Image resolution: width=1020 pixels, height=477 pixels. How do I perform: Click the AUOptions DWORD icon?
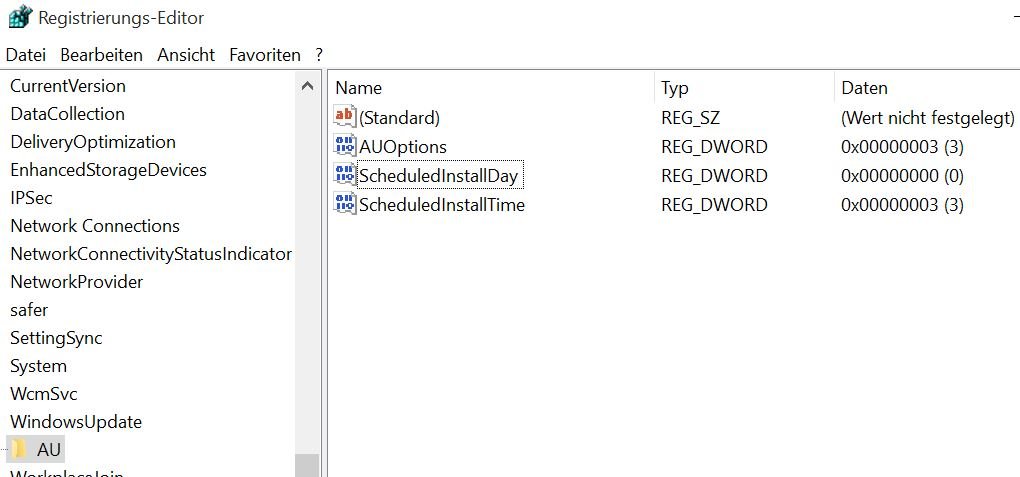coord(345,146)
